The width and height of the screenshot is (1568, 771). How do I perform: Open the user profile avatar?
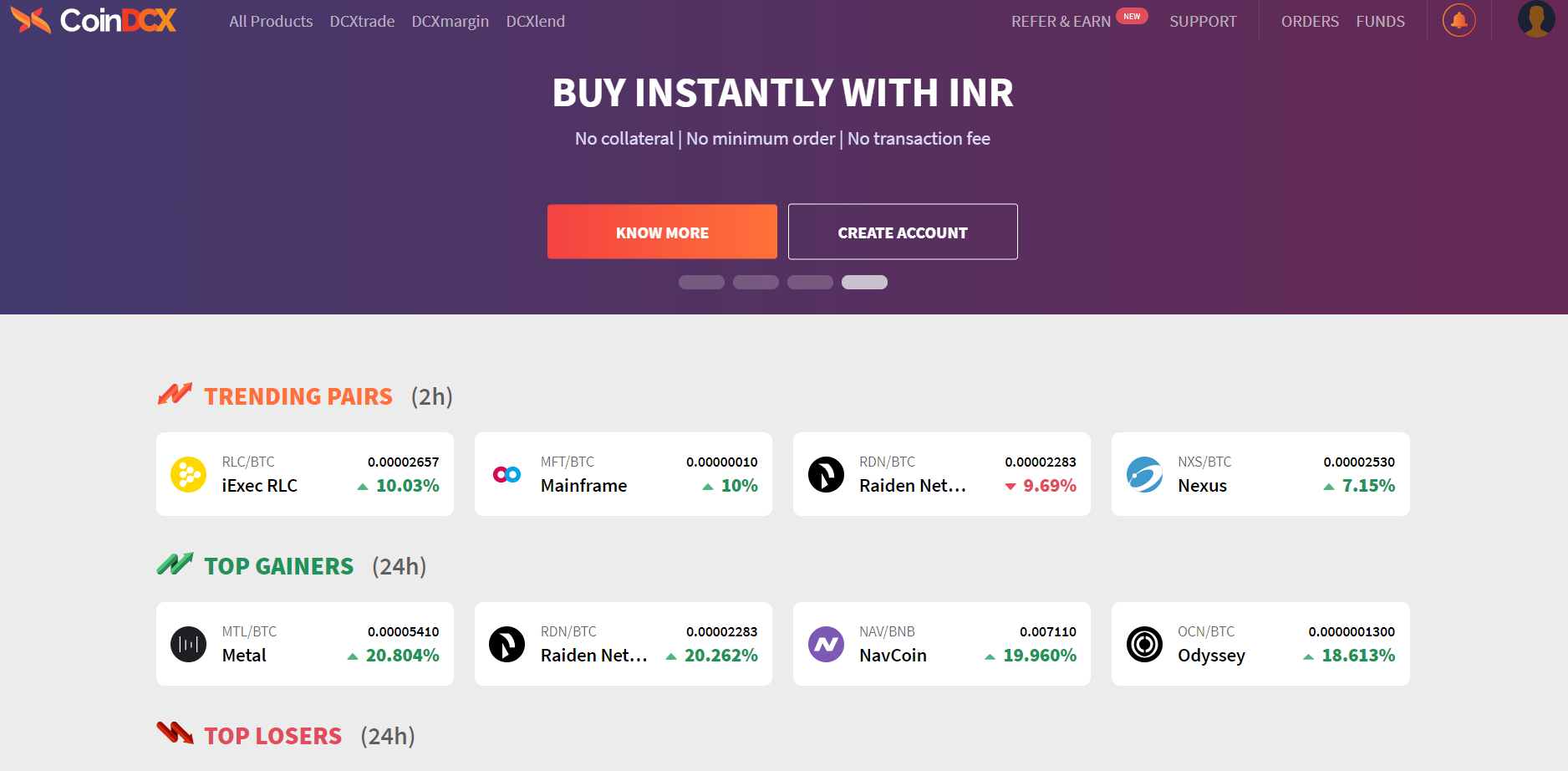[1535, 19]
